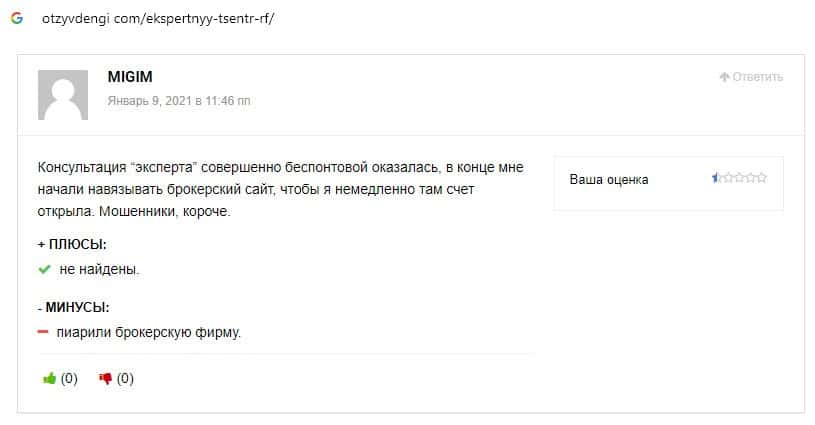Click the green thumbs-up icon
Image resolution: width=815 pixels, height=425 pixels.
(x=49, y=379)
